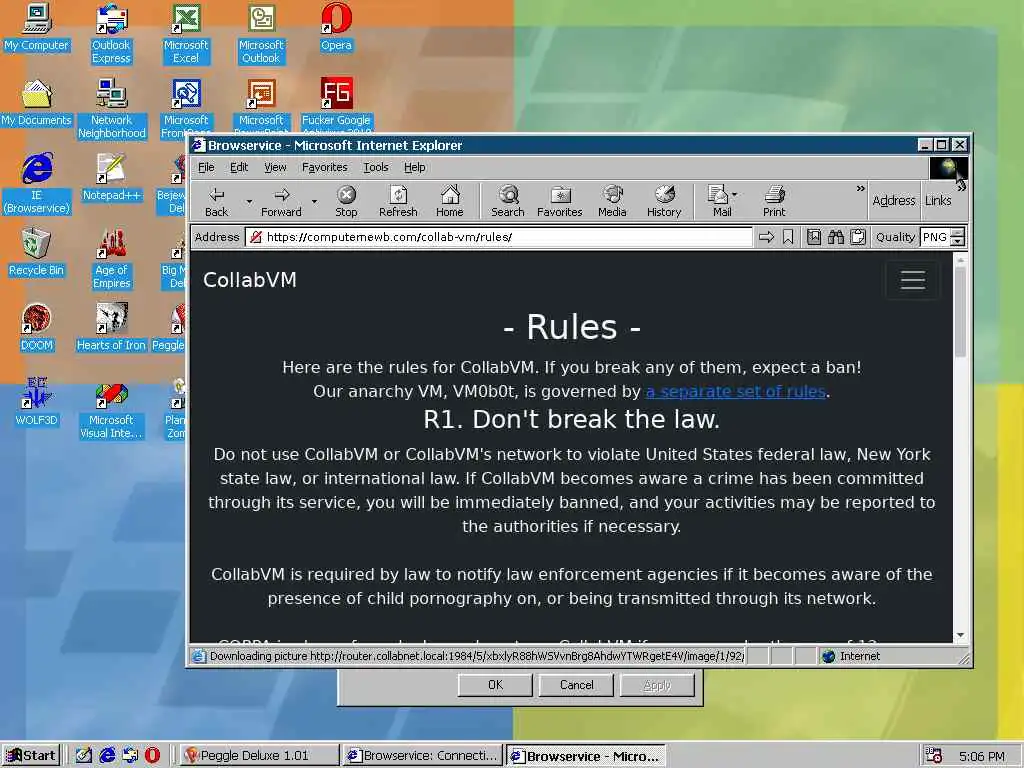
Task: Launch Opera from quick launch bar
Action: pos(152,755)
